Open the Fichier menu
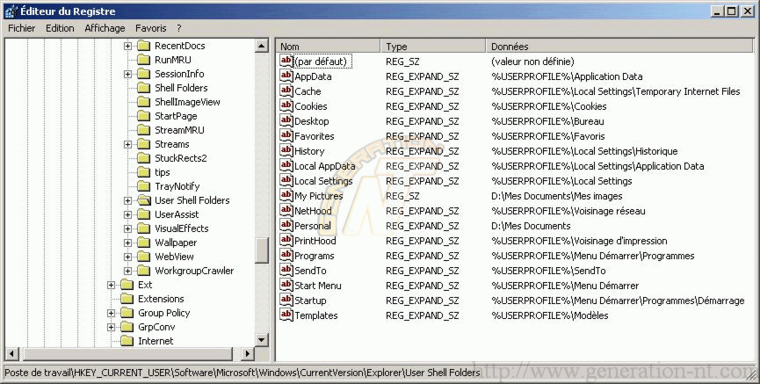760x384 pixels. click(22, 28)
